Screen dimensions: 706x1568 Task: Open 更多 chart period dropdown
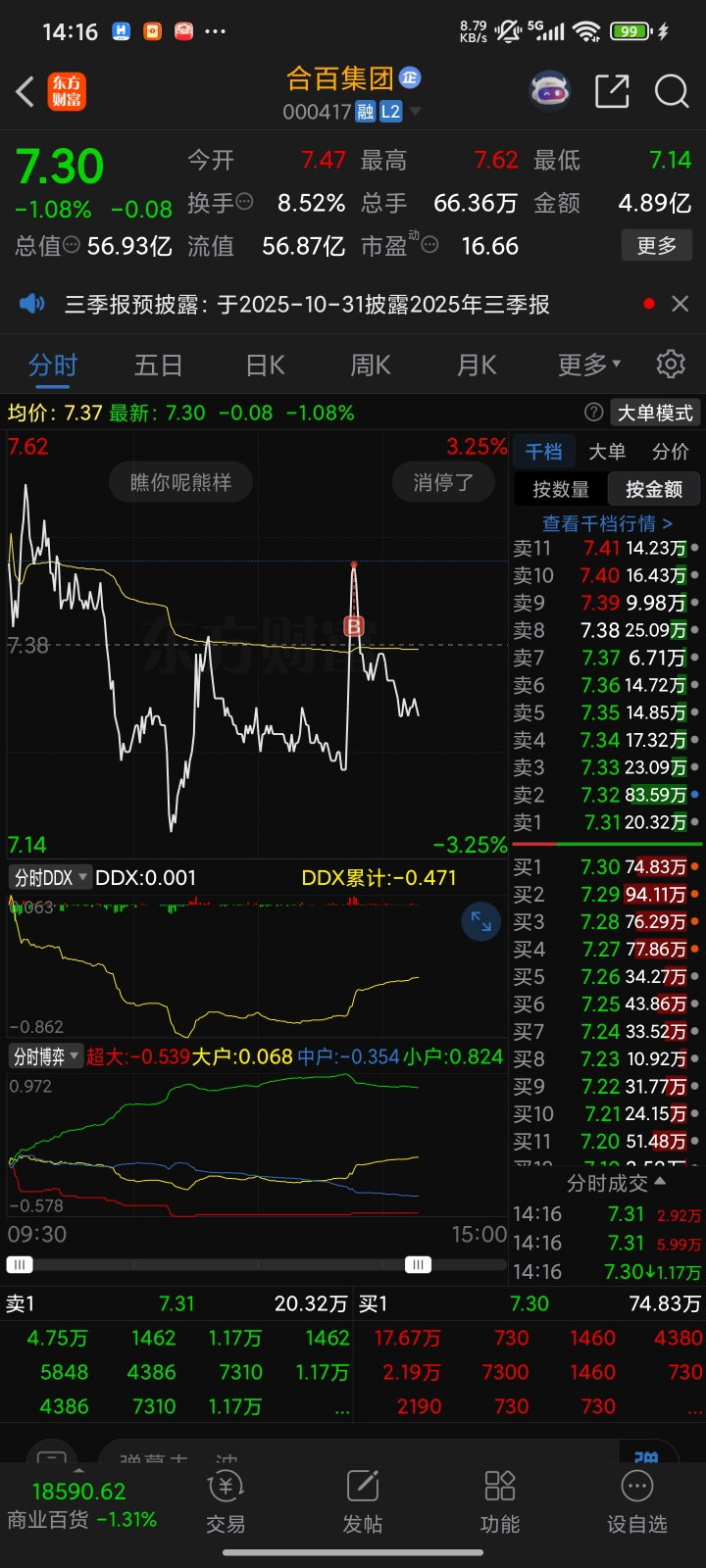point(589,365)
